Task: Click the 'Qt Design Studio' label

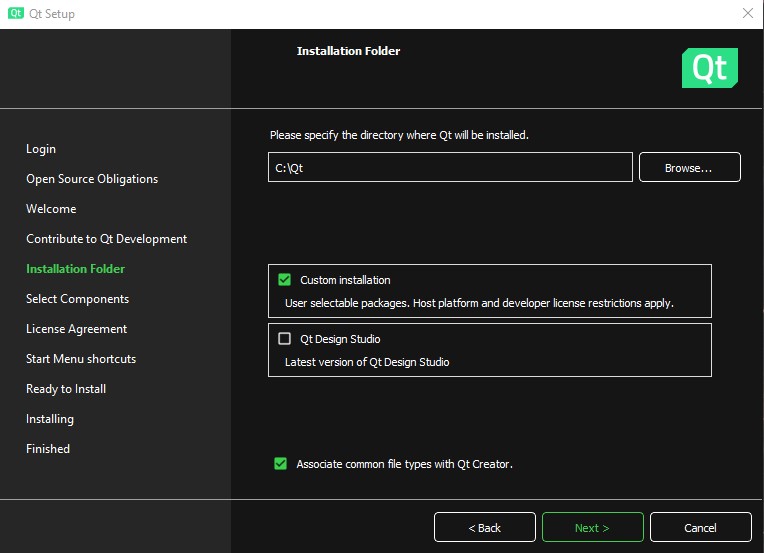Action: tap(340, 339)
